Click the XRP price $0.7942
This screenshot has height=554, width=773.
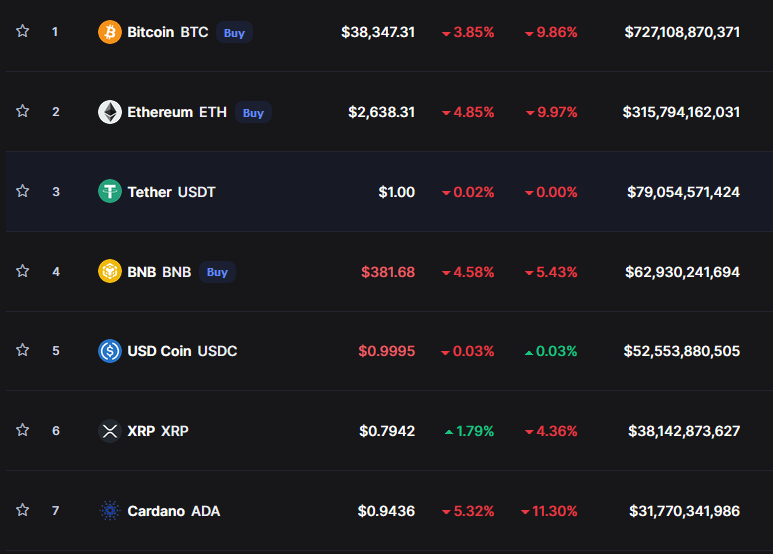[387, 431]
